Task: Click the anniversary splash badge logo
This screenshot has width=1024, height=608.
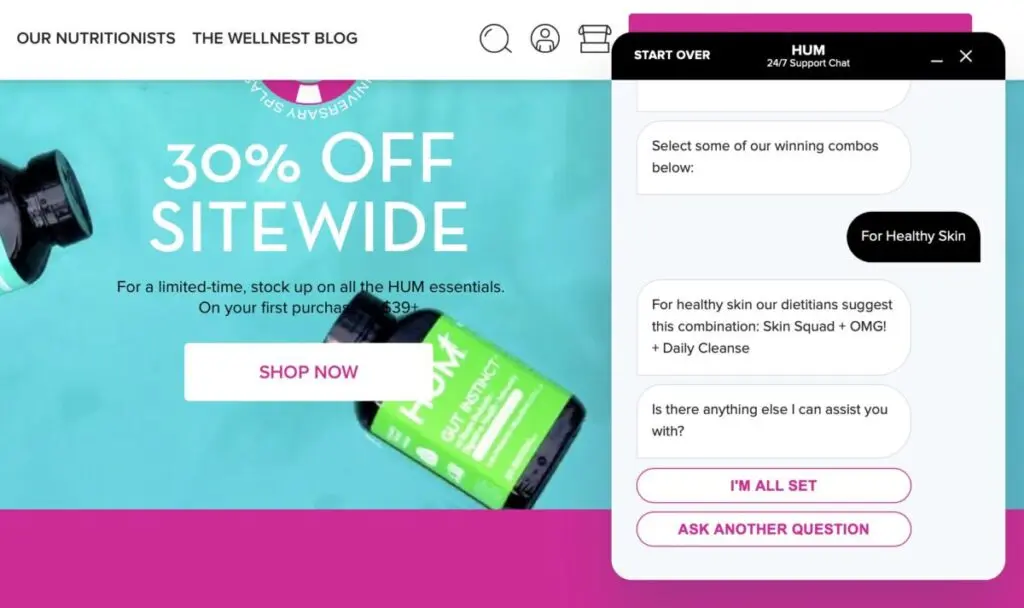Action: click(x=308, y=98)
